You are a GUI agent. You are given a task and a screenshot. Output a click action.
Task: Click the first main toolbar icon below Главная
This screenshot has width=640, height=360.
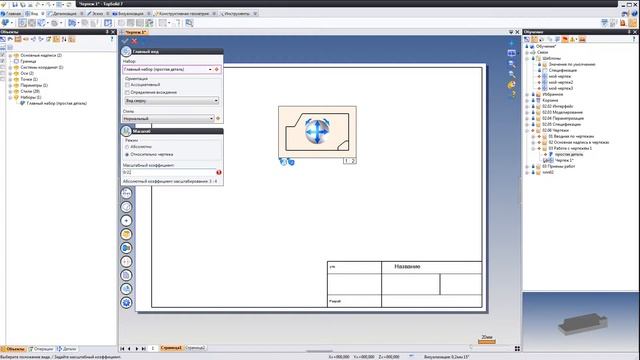pyautogui.click(x=6, y=23)
